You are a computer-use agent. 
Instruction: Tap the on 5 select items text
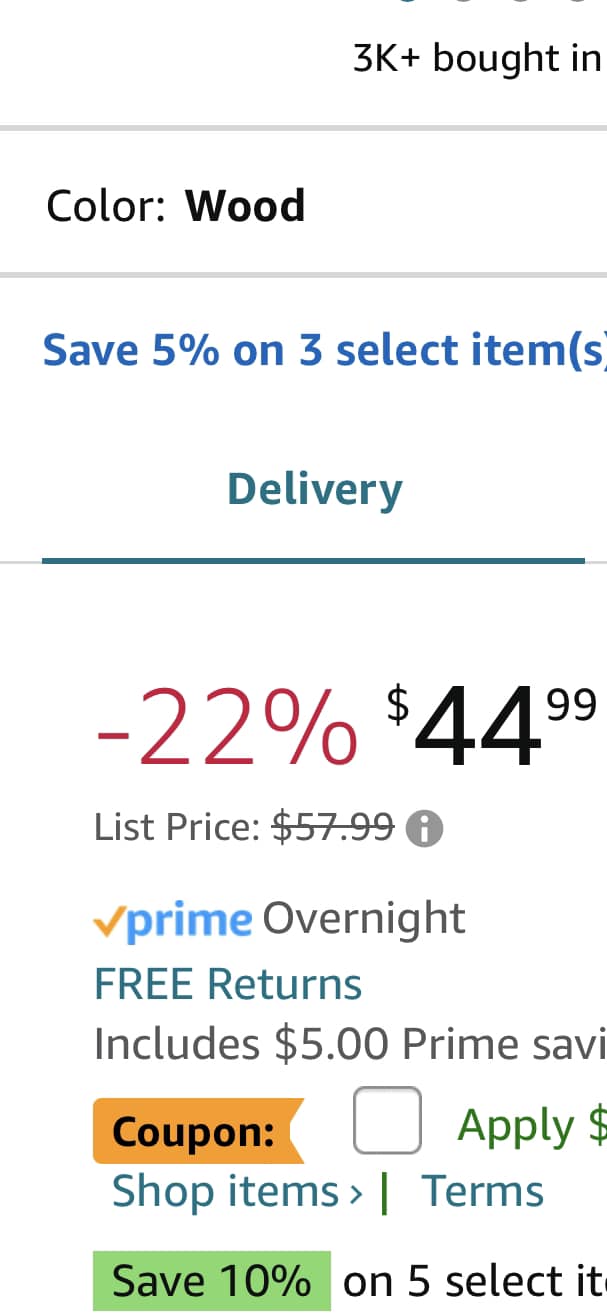coord(474,1281)
